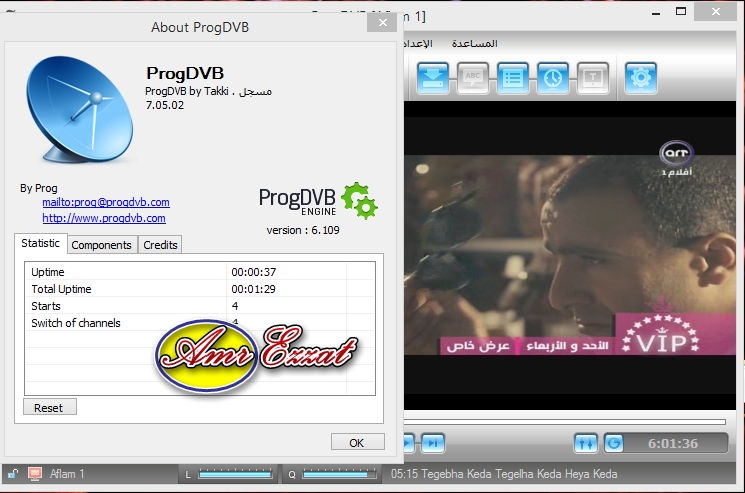Click the refresh loop icon beside the timer

614,444
